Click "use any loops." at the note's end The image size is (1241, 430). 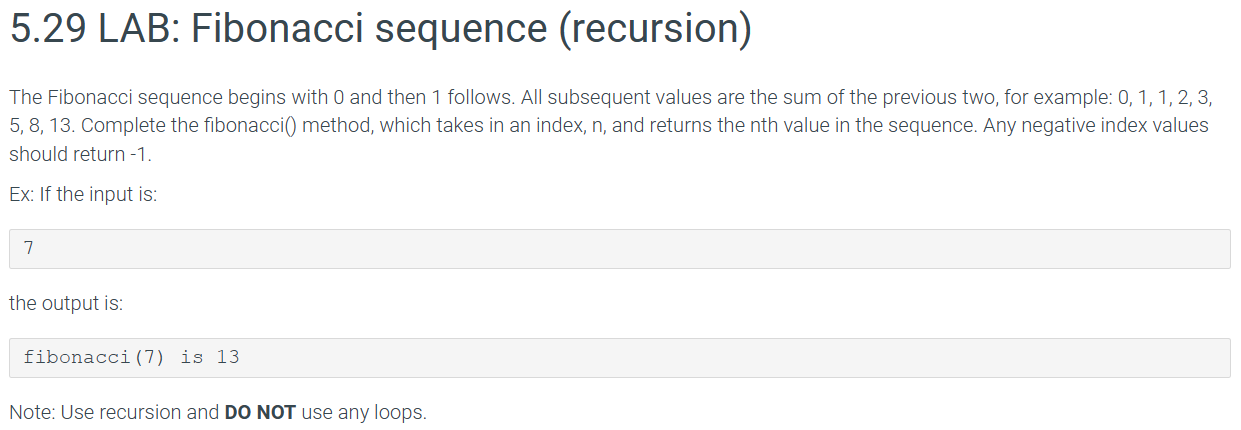(363, 412)
